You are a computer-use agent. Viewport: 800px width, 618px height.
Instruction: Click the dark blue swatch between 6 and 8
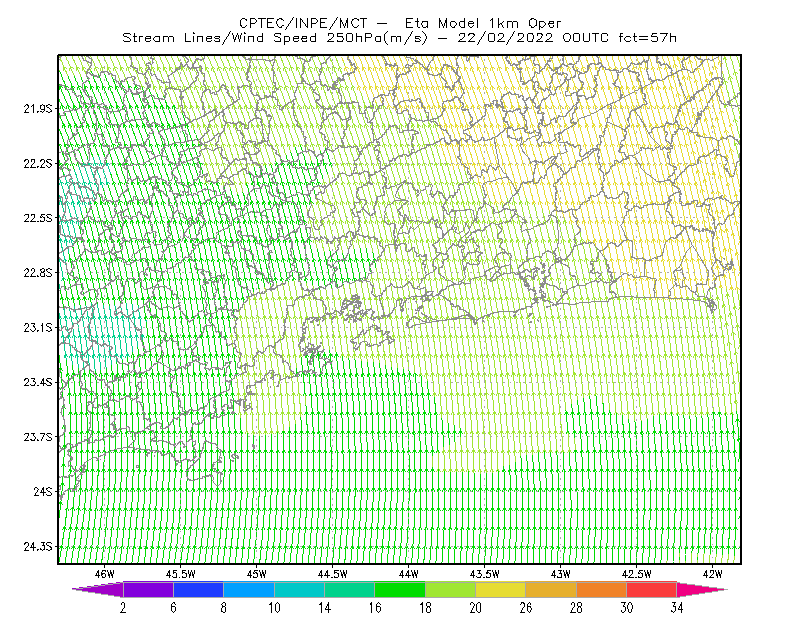(198, 589)
